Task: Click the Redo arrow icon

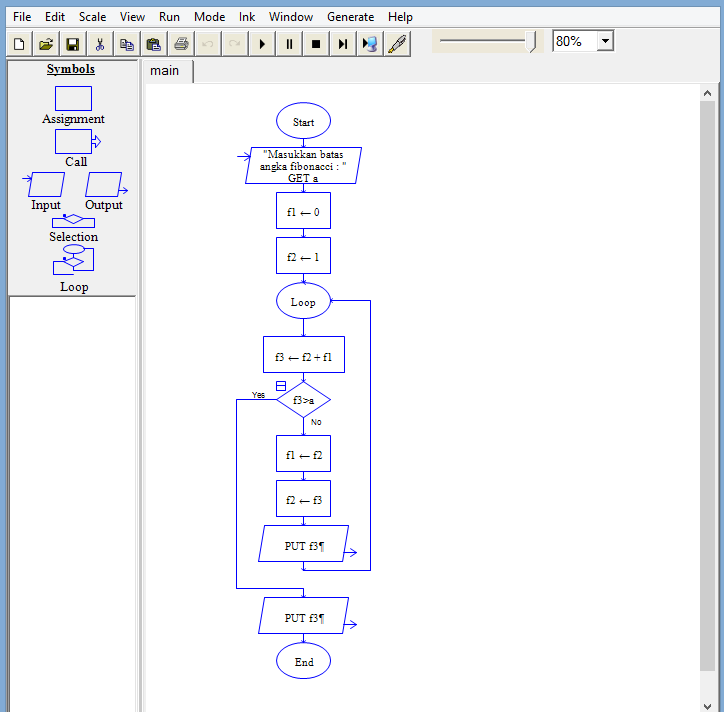Action: pos(235,44)
